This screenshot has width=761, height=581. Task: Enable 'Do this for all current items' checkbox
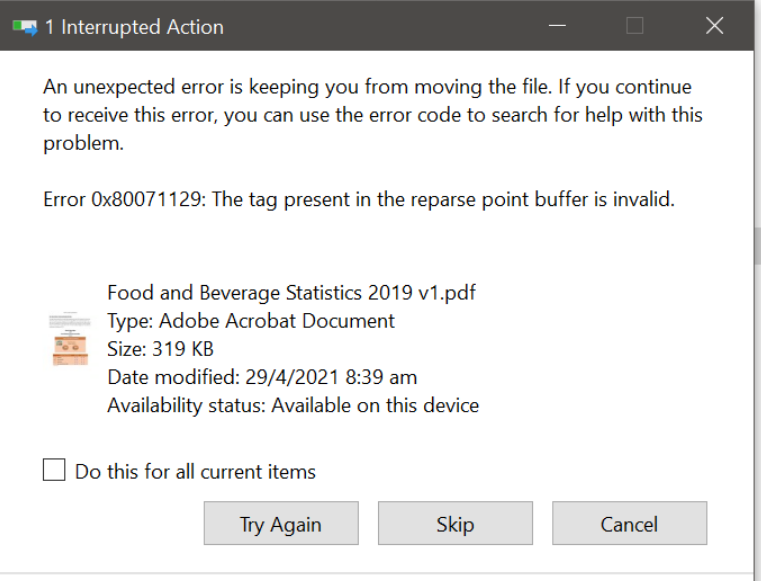pos(54,470)
